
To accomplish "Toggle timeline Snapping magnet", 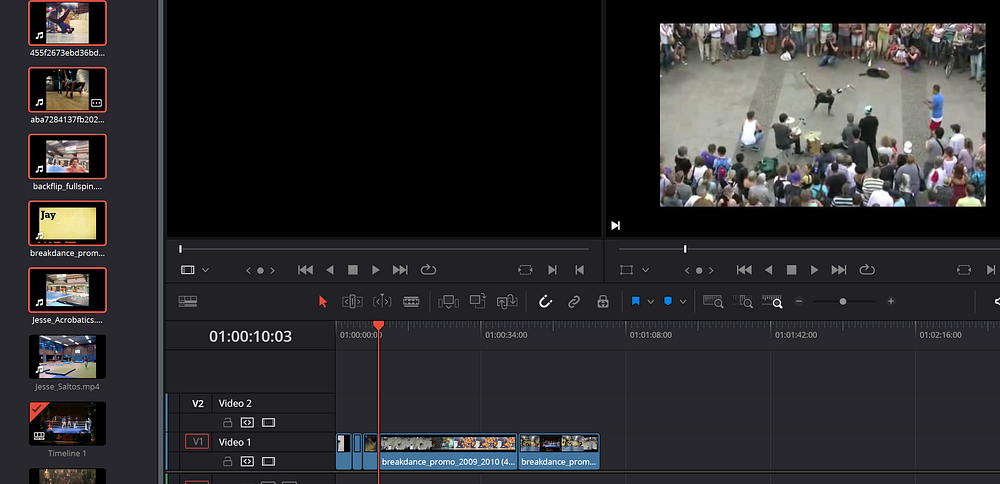I will click(x=545, y=301).
